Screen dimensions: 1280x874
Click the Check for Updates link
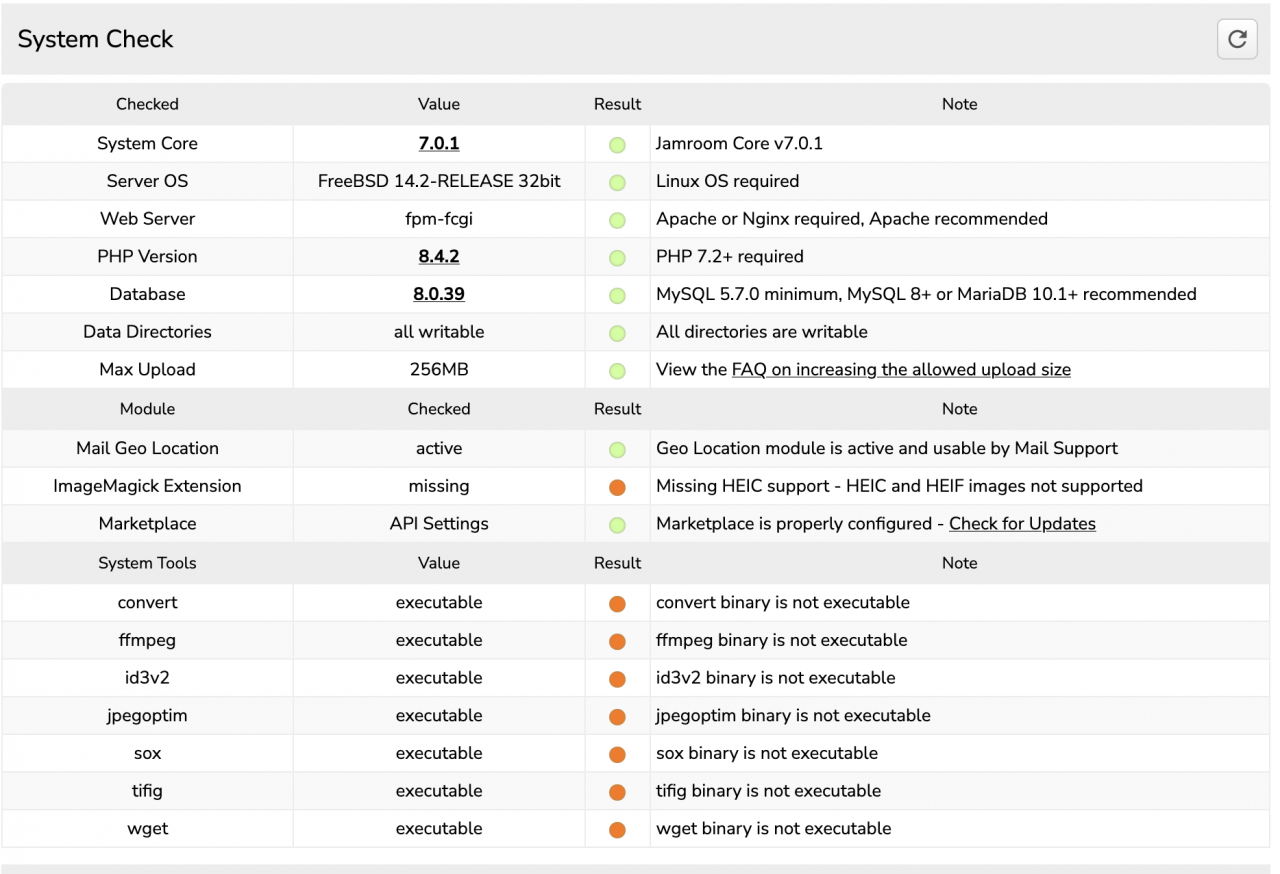coord(1021,523)
